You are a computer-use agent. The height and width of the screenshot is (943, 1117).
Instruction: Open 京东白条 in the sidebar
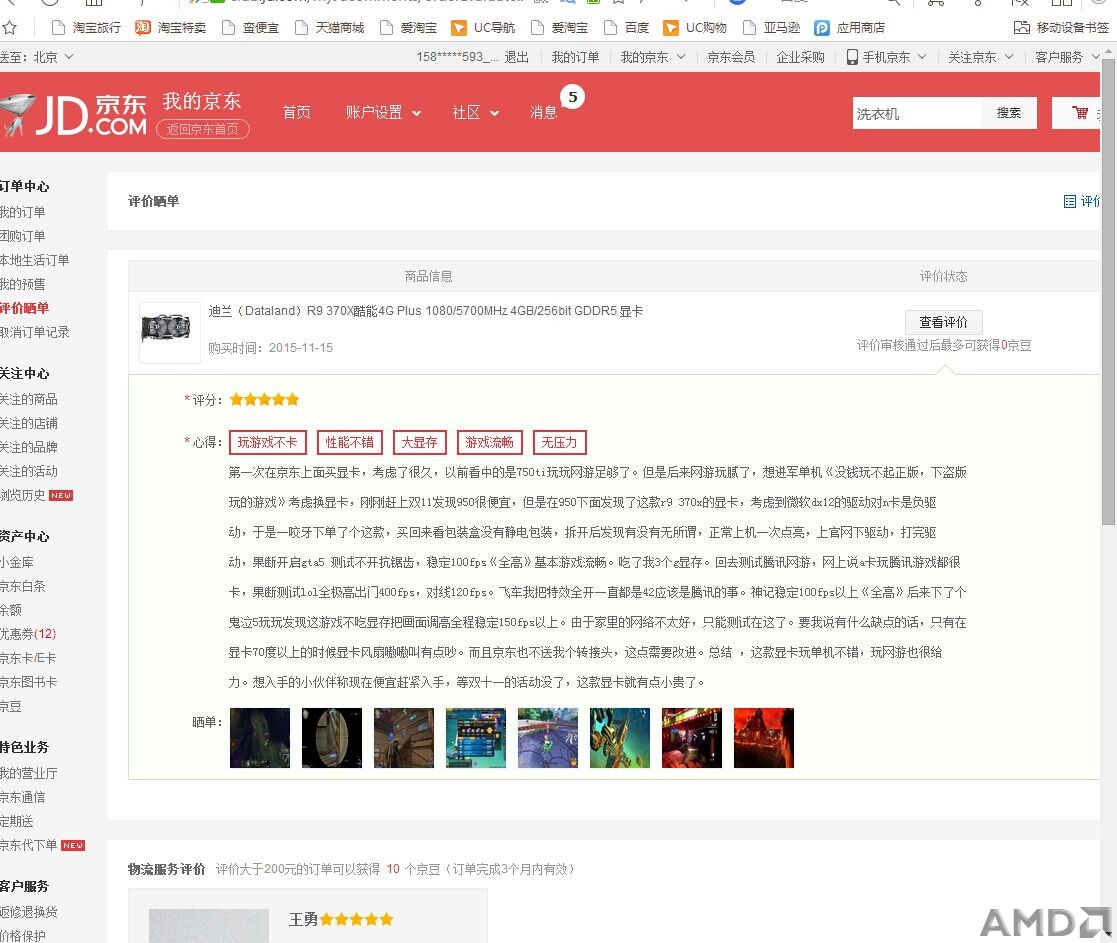(x=23, y=586)
